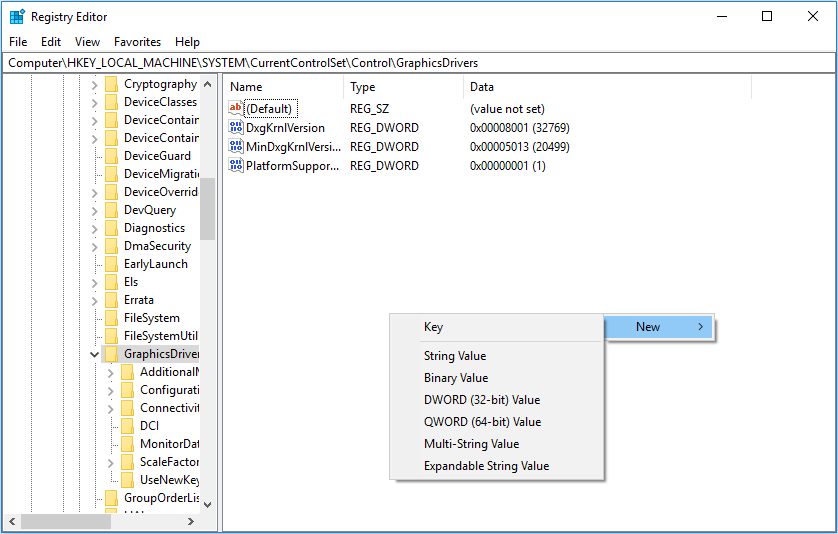Click the Registry Editor app icon in title bar

click(x=17, y=17)
